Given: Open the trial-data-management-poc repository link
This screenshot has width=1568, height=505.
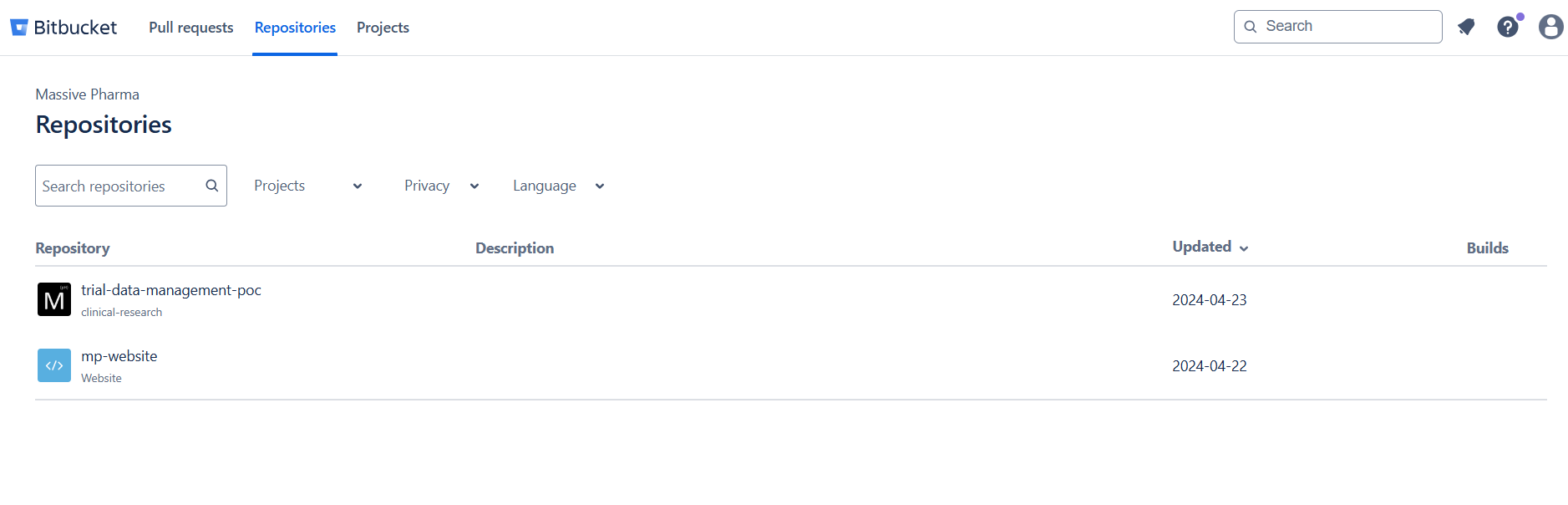Looking at the screenshot, I should pos(171,290).
